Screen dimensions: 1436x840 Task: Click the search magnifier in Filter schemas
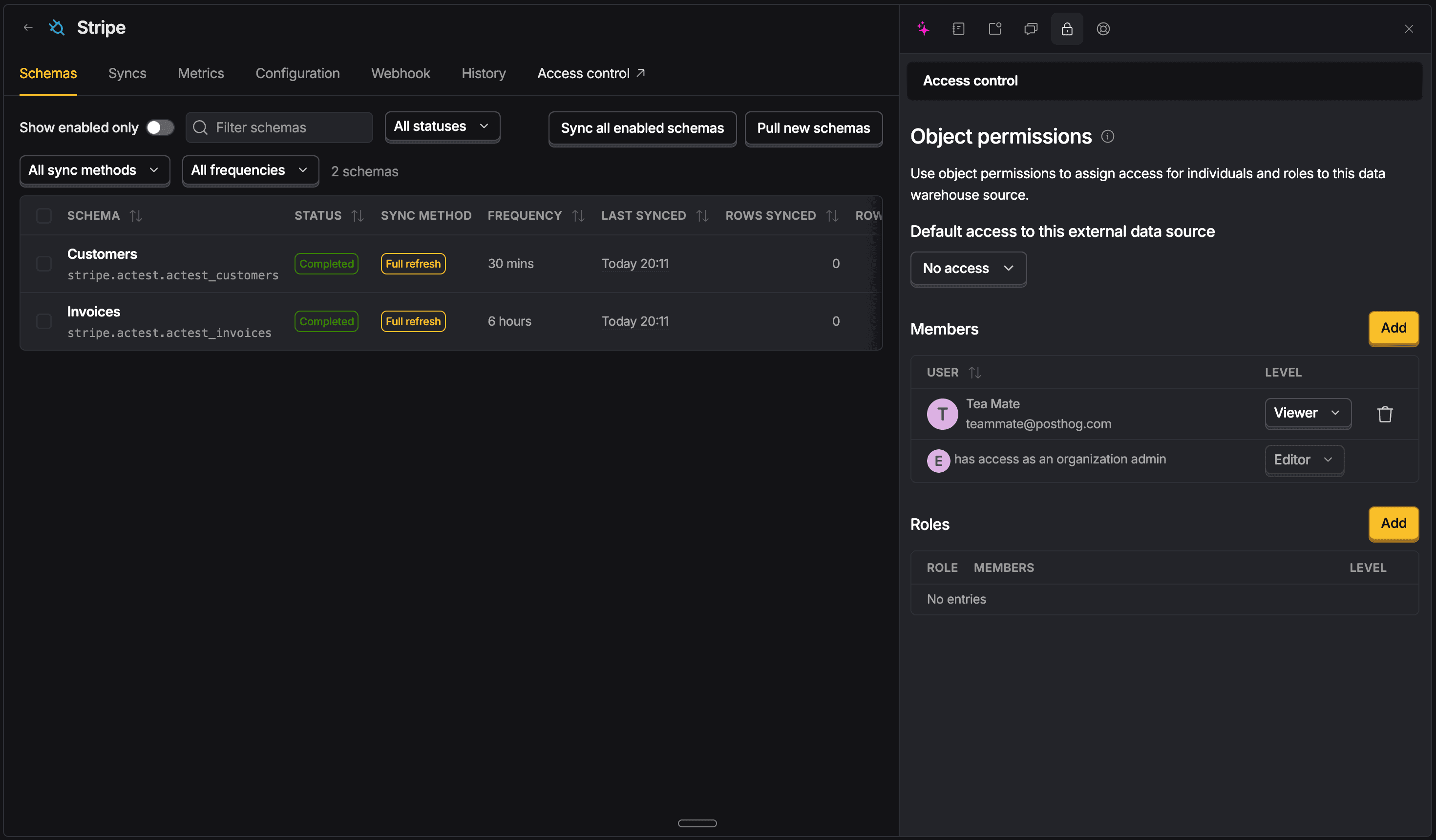(x=200, y=127)
